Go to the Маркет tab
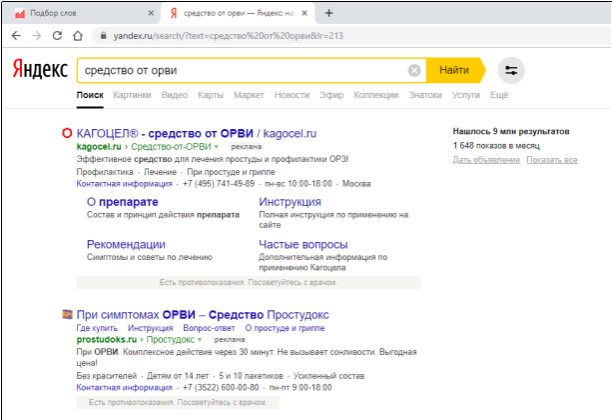 pos(249,95)
